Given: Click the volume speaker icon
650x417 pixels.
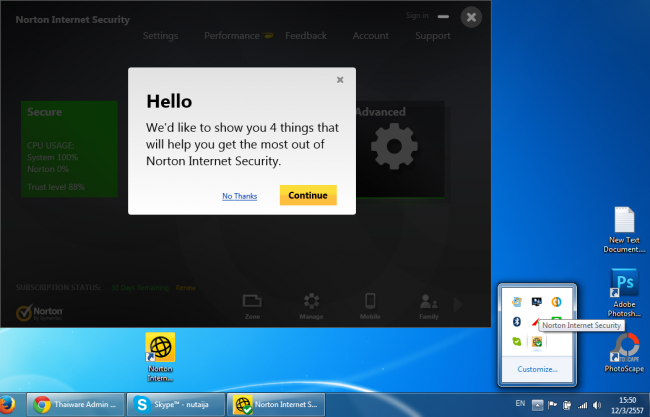Looking at the screenshot, I should click(597, 405).
